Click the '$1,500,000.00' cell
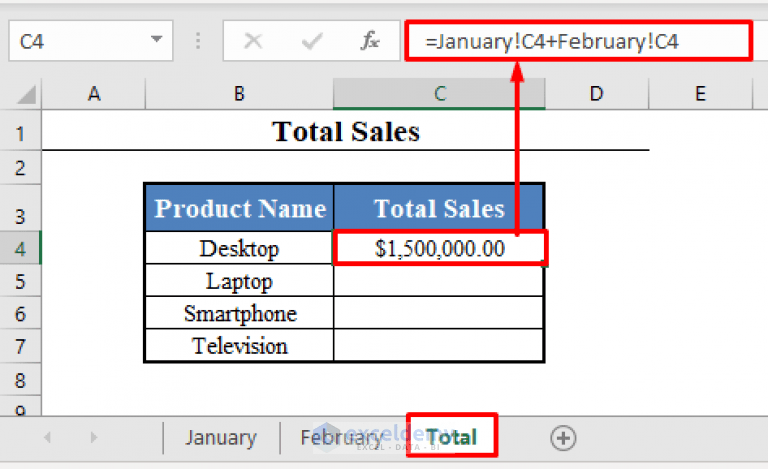The width and height of the screenshot is (768, 469). (x=439, y=248)
